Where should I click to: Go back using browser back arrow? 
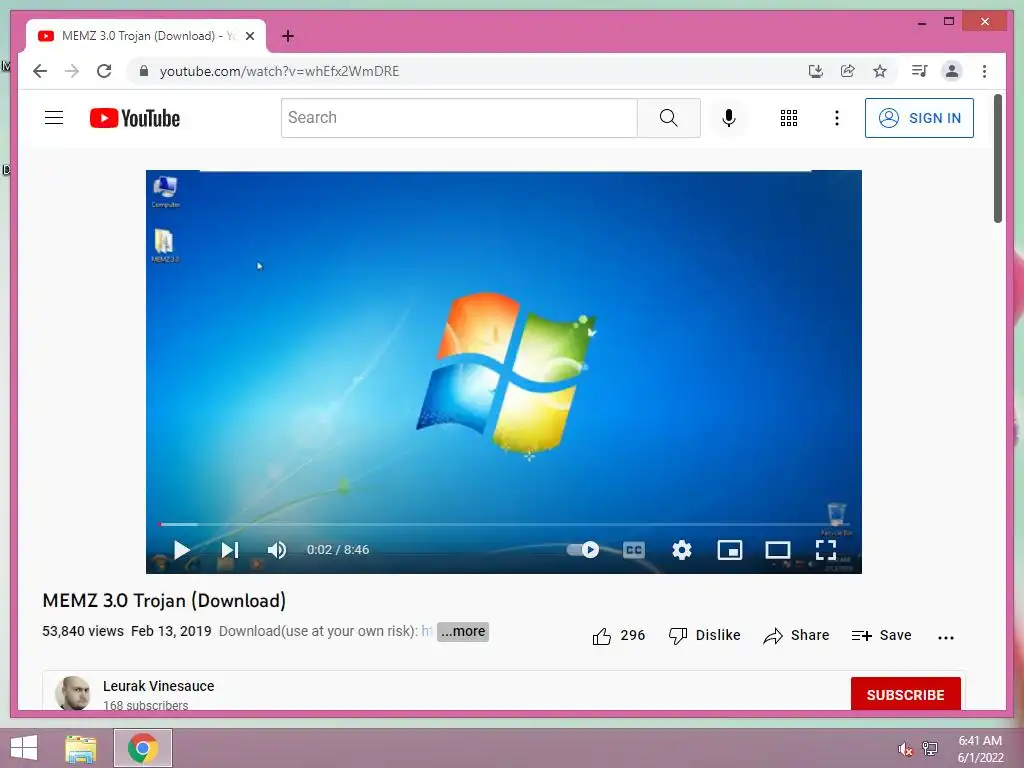click(x=40, y=71)
